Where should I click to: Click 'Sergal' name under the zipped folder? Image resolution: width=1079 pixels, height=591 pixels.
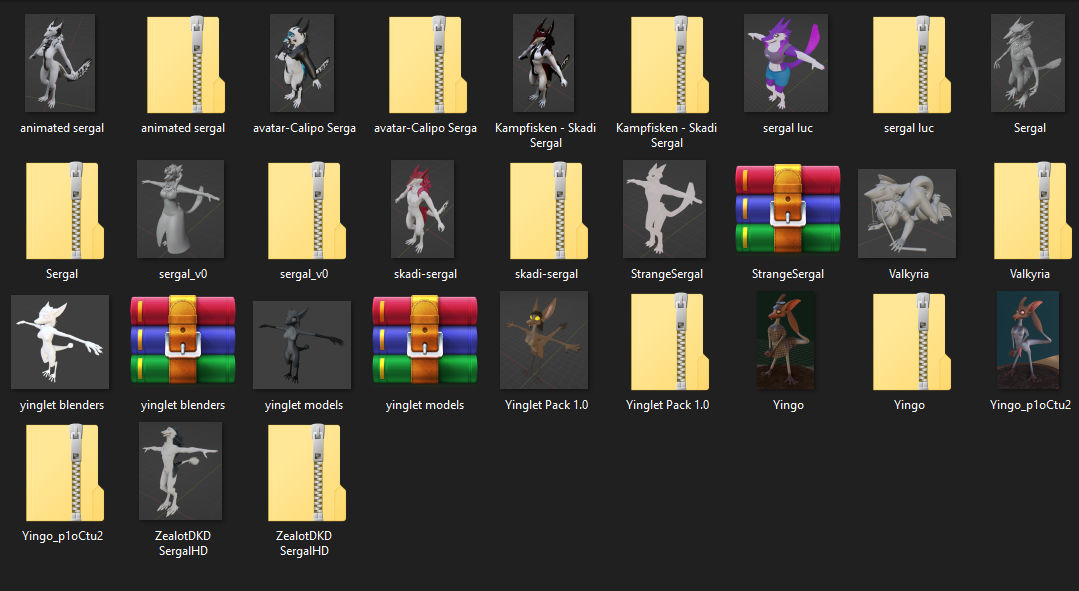coord(62,274)
